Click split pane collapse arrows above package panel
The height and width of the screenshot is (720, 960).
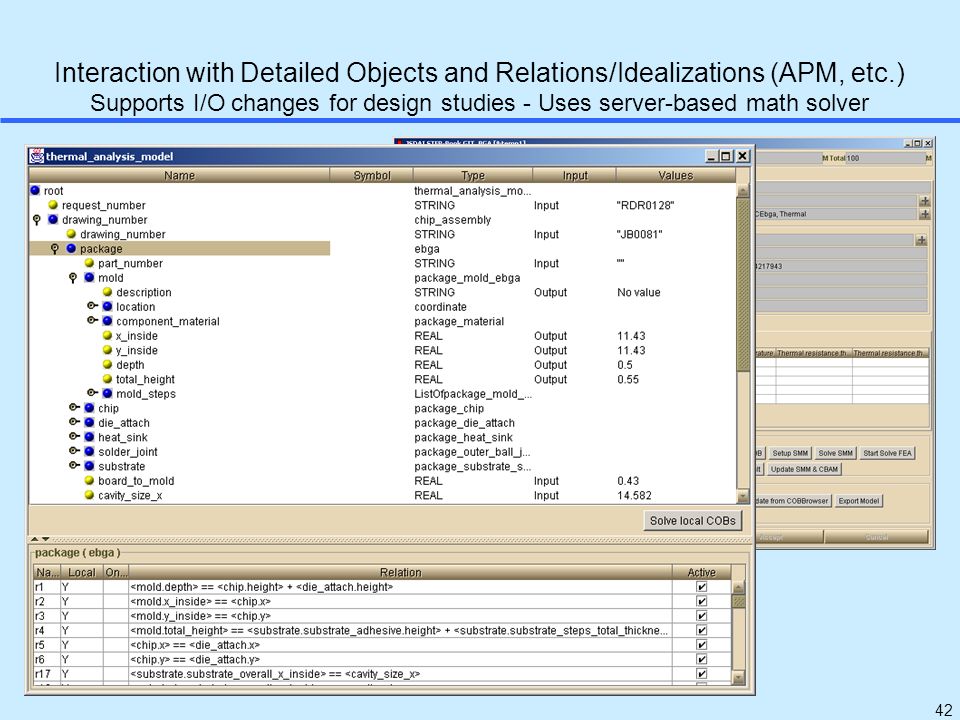pyautogui.click(x=40, y=539)
